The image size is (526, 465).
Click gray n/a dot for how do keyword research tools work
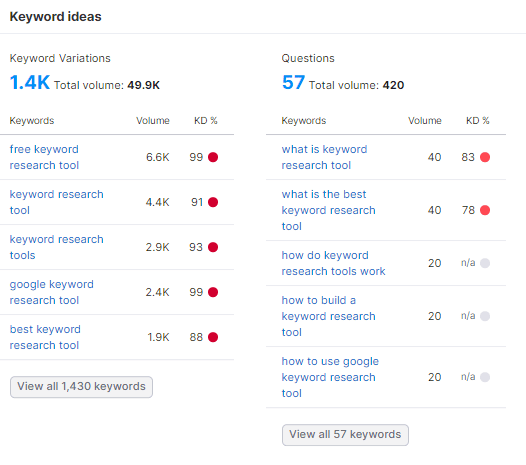[485, 263]
